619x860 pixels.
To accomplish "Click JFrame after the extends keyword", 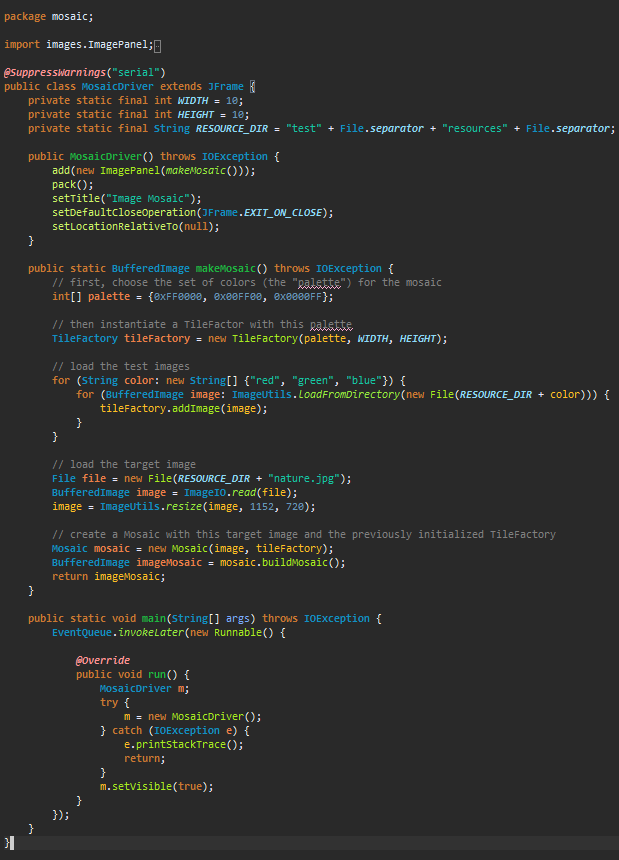I will 226,87.
